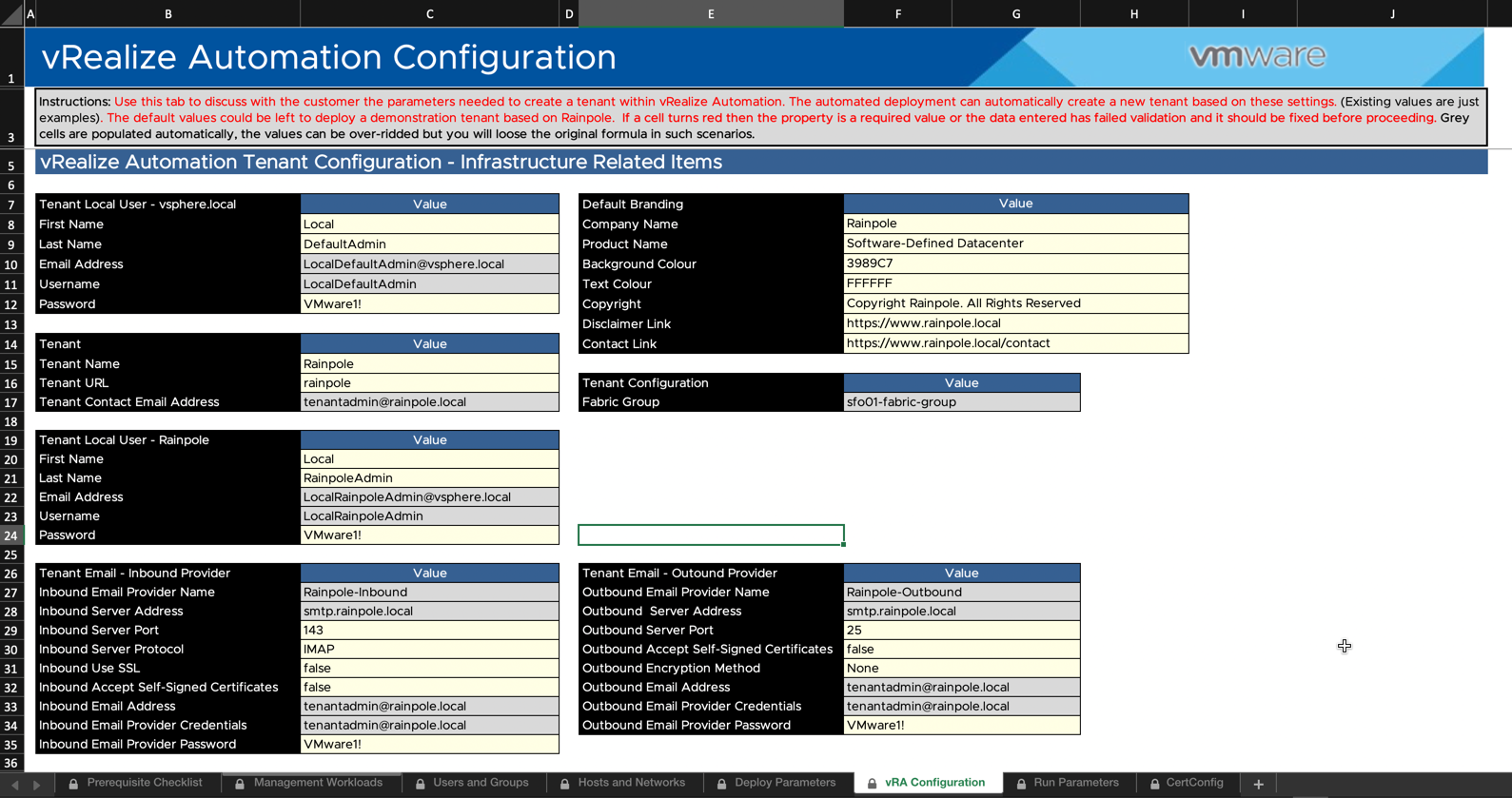Screen dimensions: 1512x798
Task: Switch to the Run Parameters tab
Action: tap(1075, 783)
